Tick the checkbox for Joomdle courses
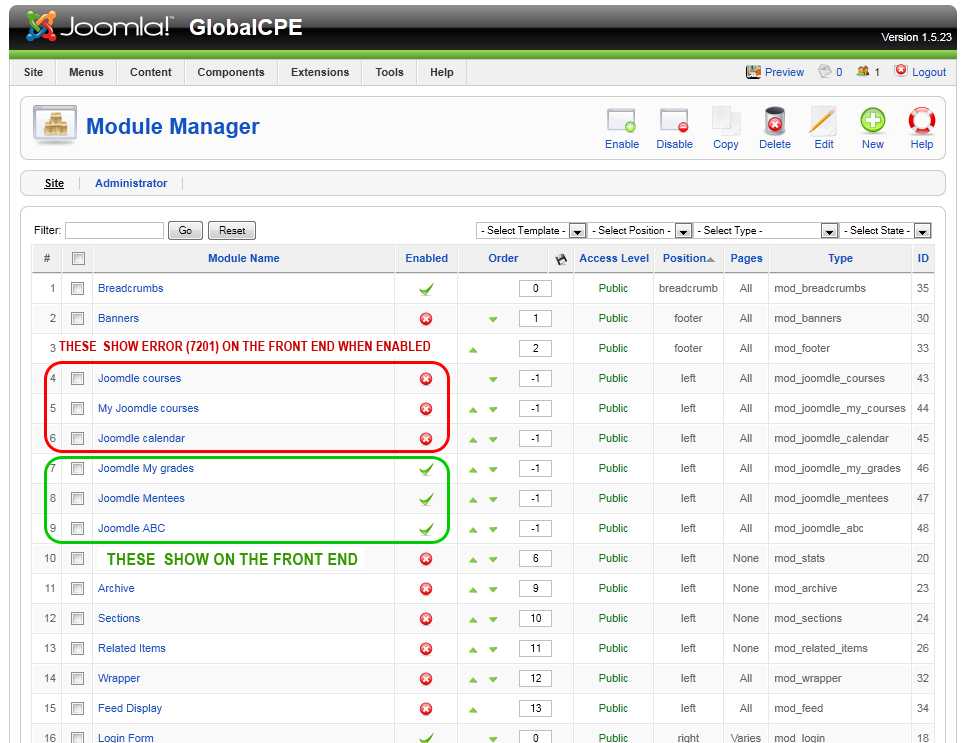The width and height of the screenshot is (962, 743). pyautogui.click(x=78, y=378)
